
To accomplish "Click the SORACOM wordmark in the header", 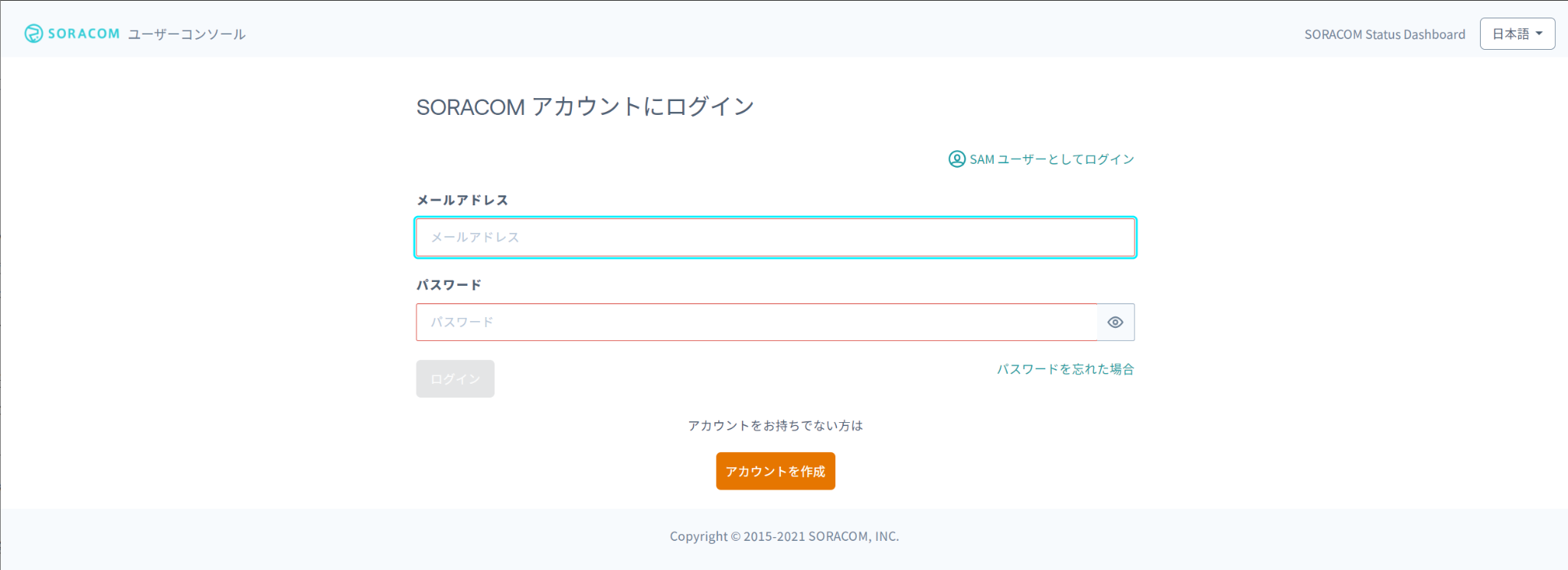I will pos(83,34).
